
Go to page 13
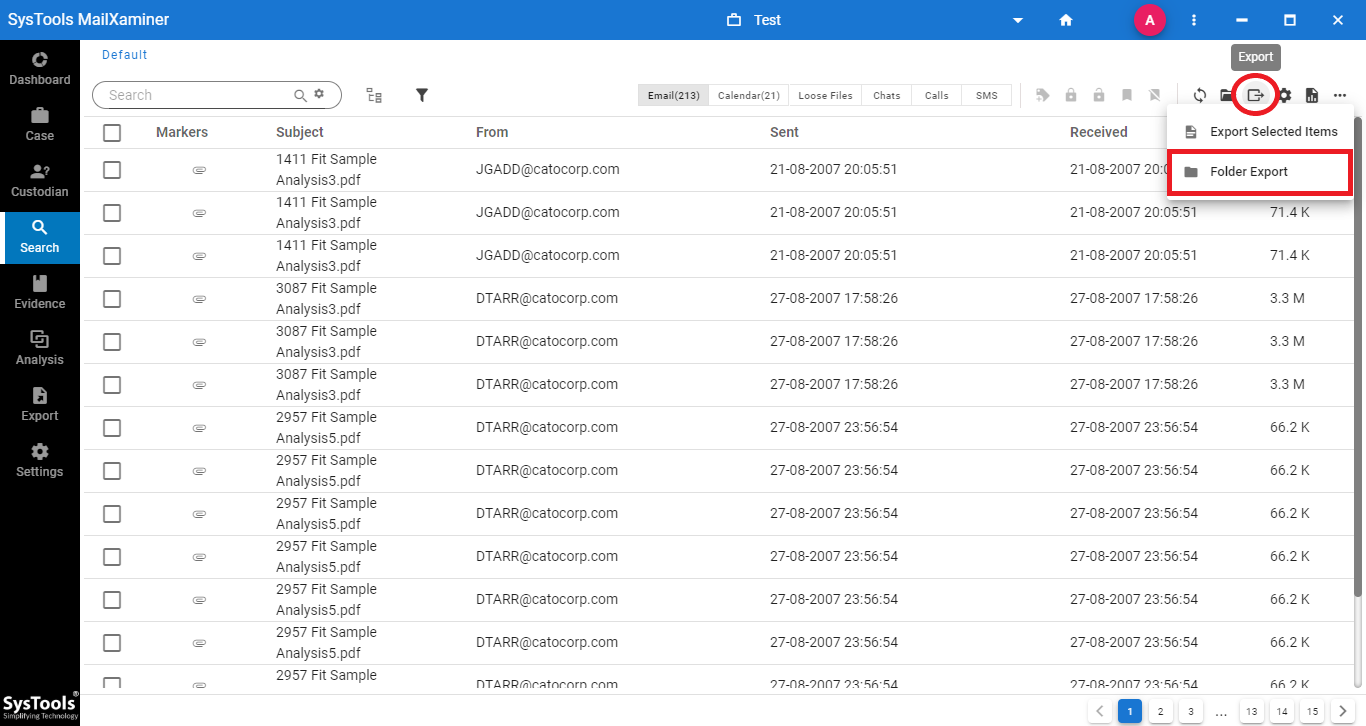1251,712
